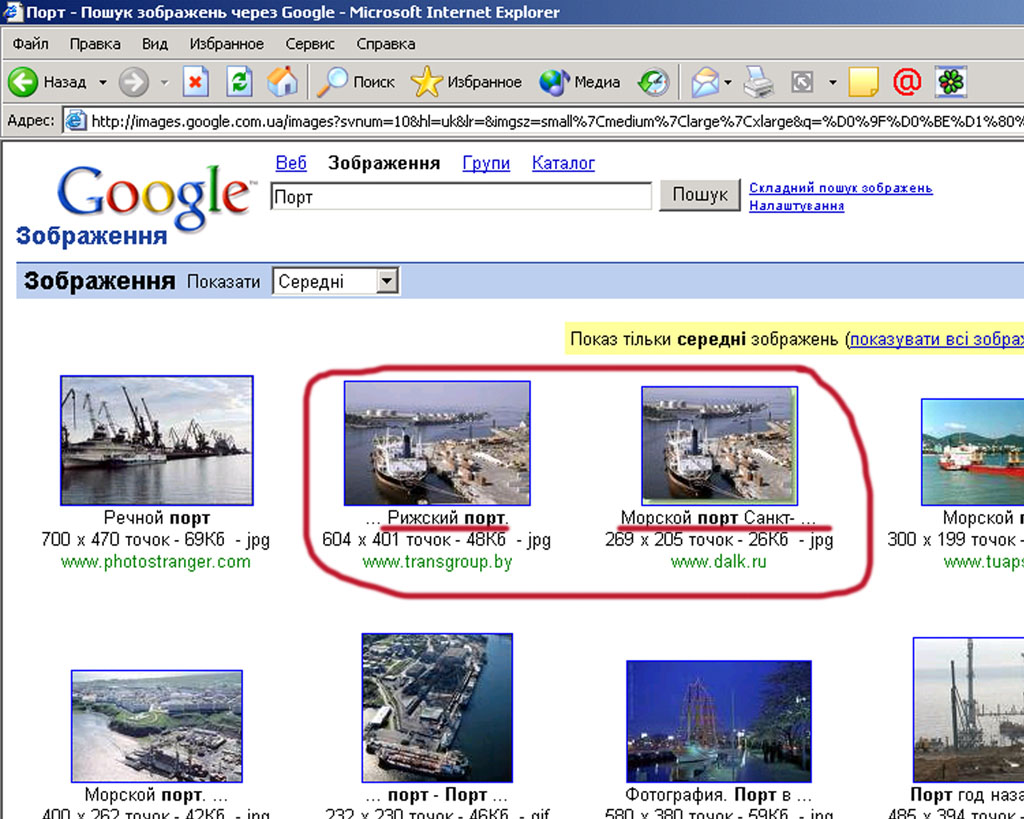Click in the Google search field containing 'Порт'
This screenshot has width=1024, height=819.
click(x=461, y=197)
